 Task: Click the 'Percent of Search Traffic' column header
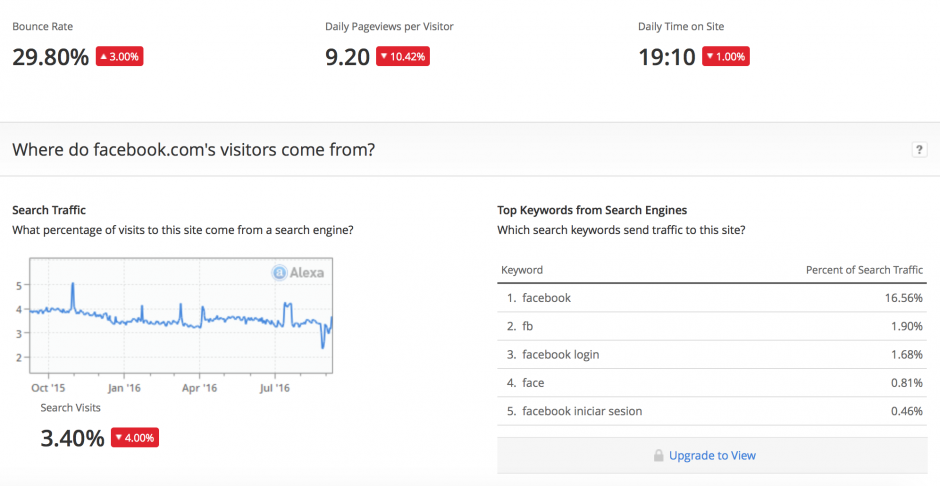coord(864,270)
